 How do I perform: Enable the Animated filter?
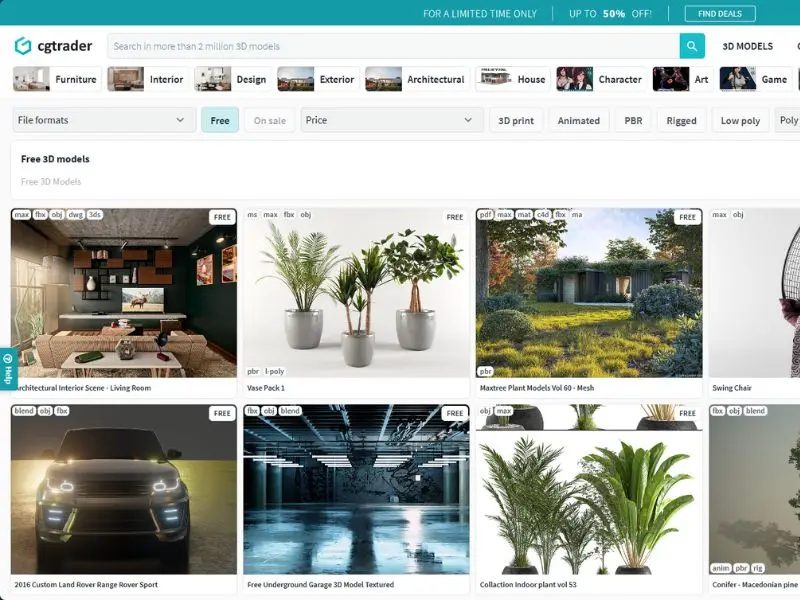click(579, 120)
